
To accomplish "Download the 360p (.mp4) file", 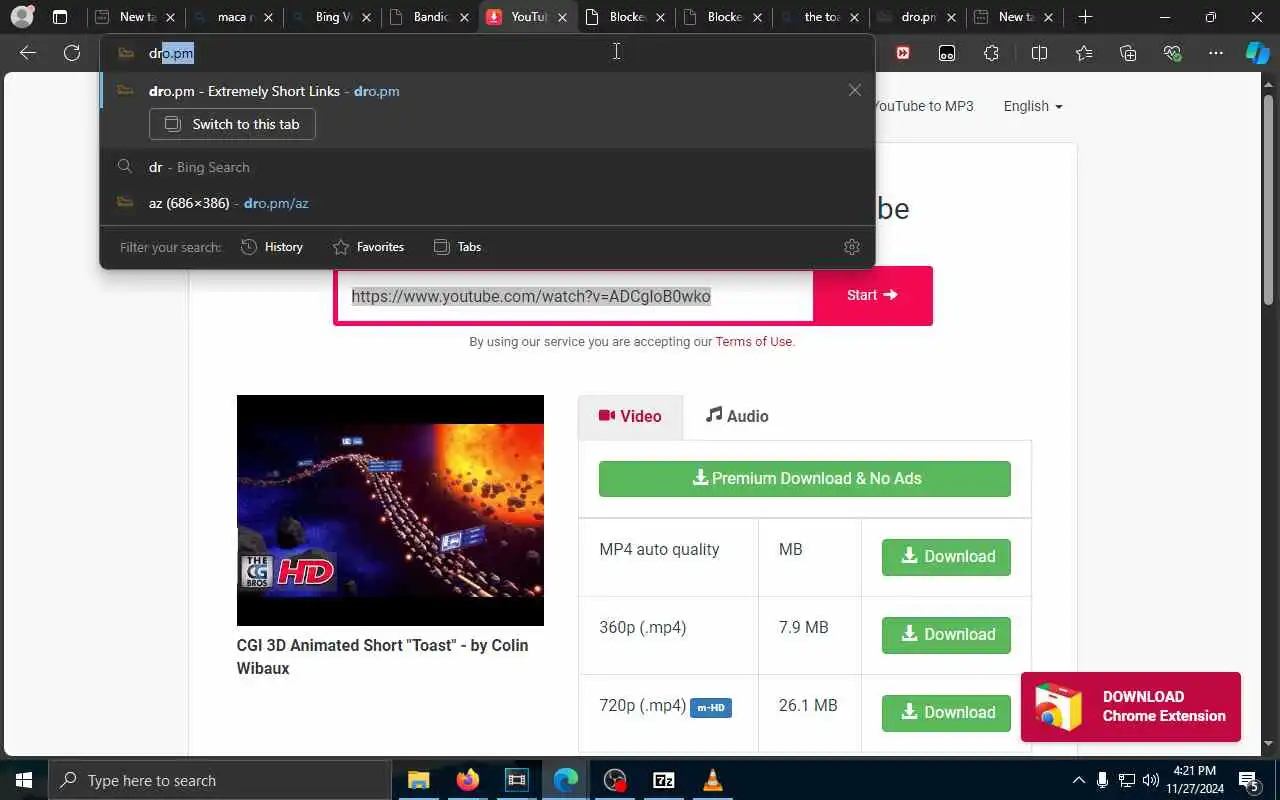I will click(x=946, y=635).
